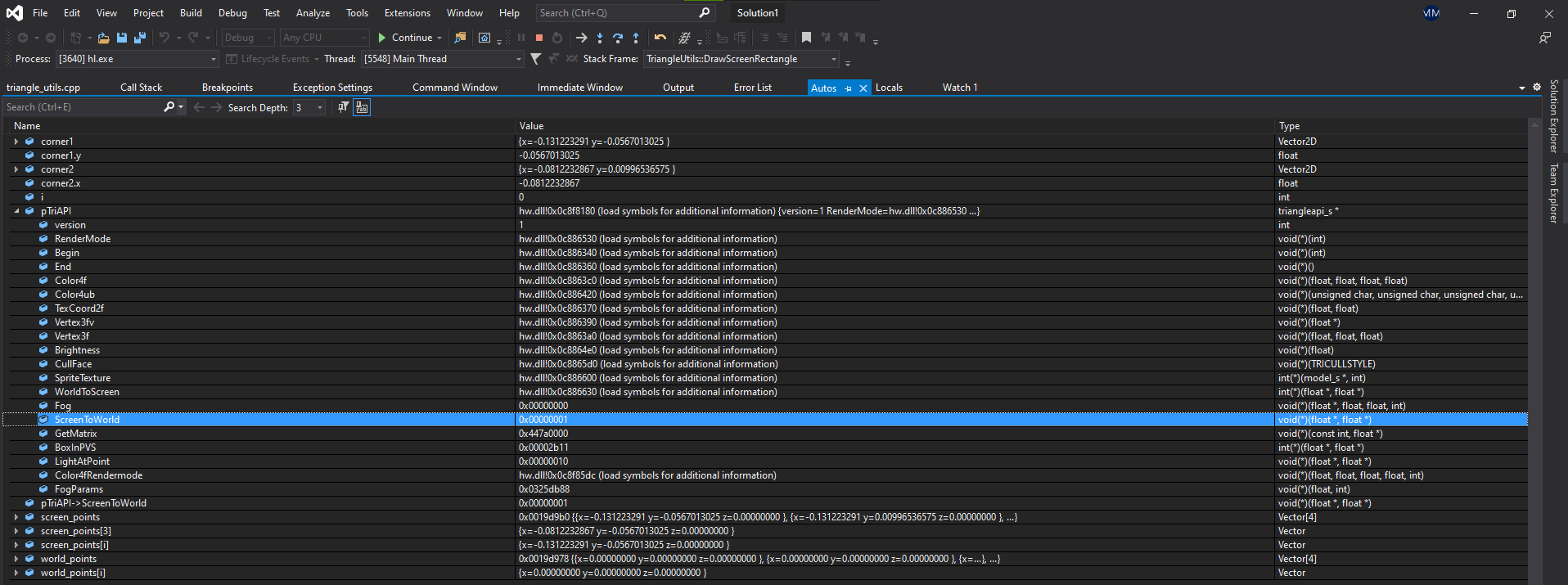Screen dimensions: 1568x585
Task: Open the Continue button dropdown arrow
Action: [x=439, y=38]
